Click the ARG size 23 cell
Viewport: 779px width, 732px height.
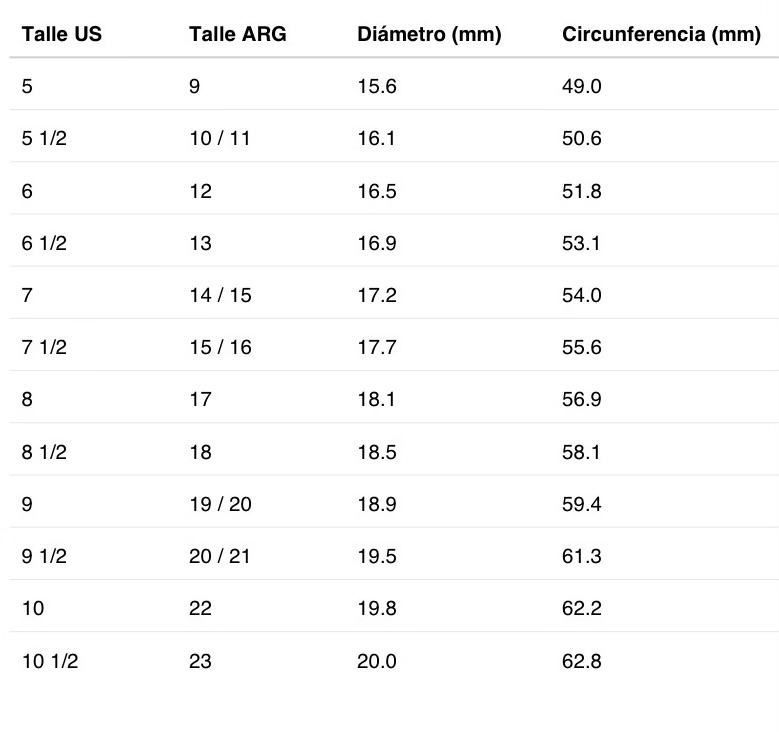(200, 661)
